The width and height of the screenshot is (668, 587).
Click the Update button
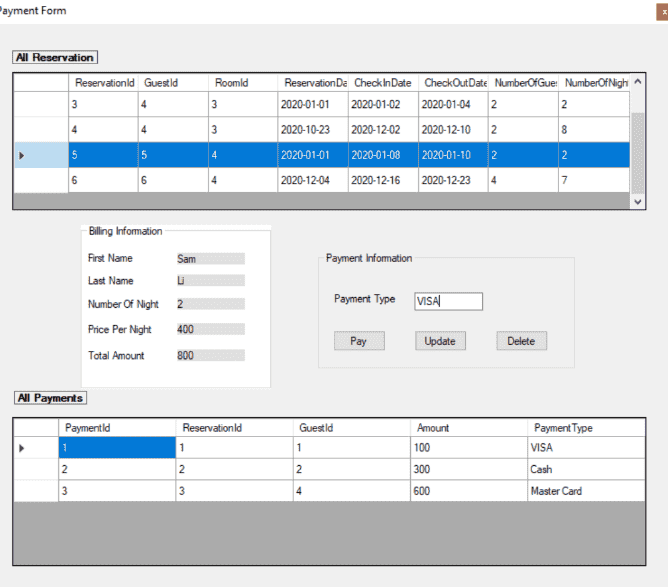(x=440, y=341)
